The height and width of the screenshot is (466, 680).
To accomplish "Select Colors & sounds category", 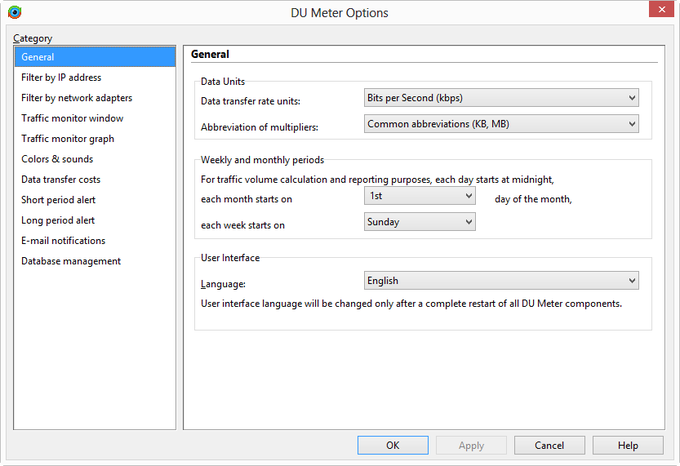I will pos(58,159).
